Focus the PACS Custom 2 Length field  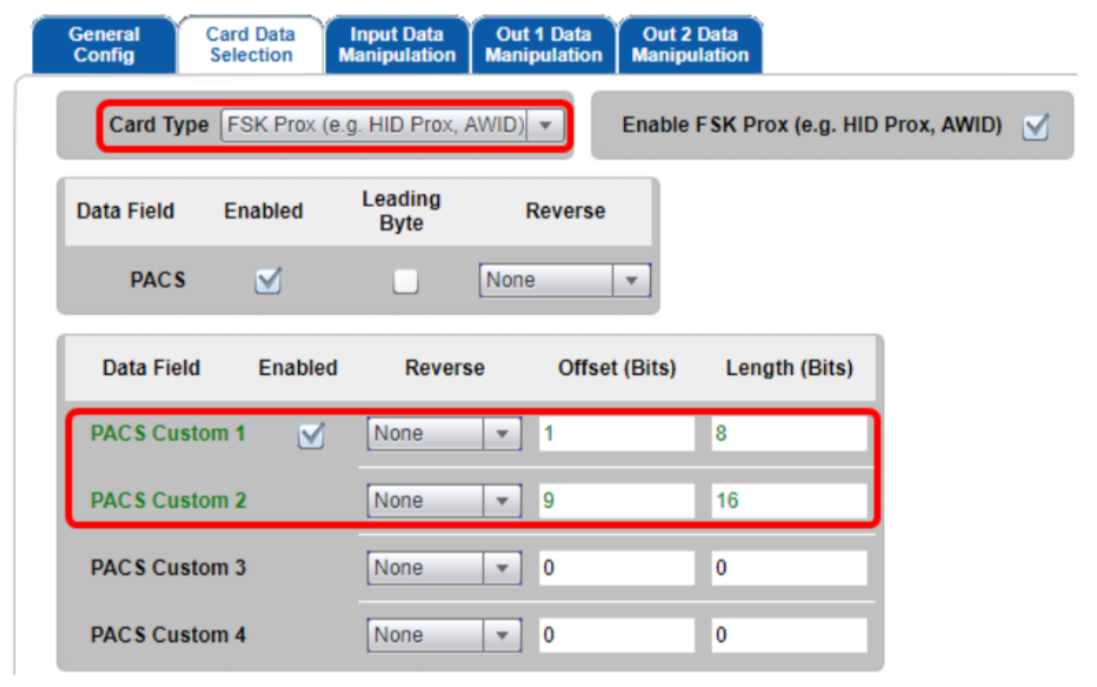[x=789, y=501]
